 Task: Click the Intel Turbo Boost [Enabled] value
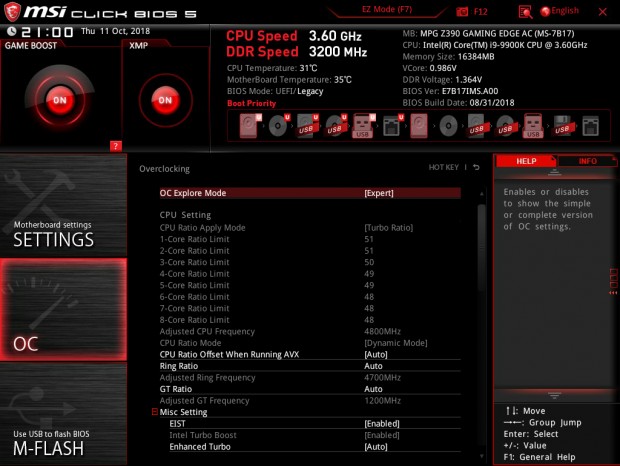(x=382, y=435)
